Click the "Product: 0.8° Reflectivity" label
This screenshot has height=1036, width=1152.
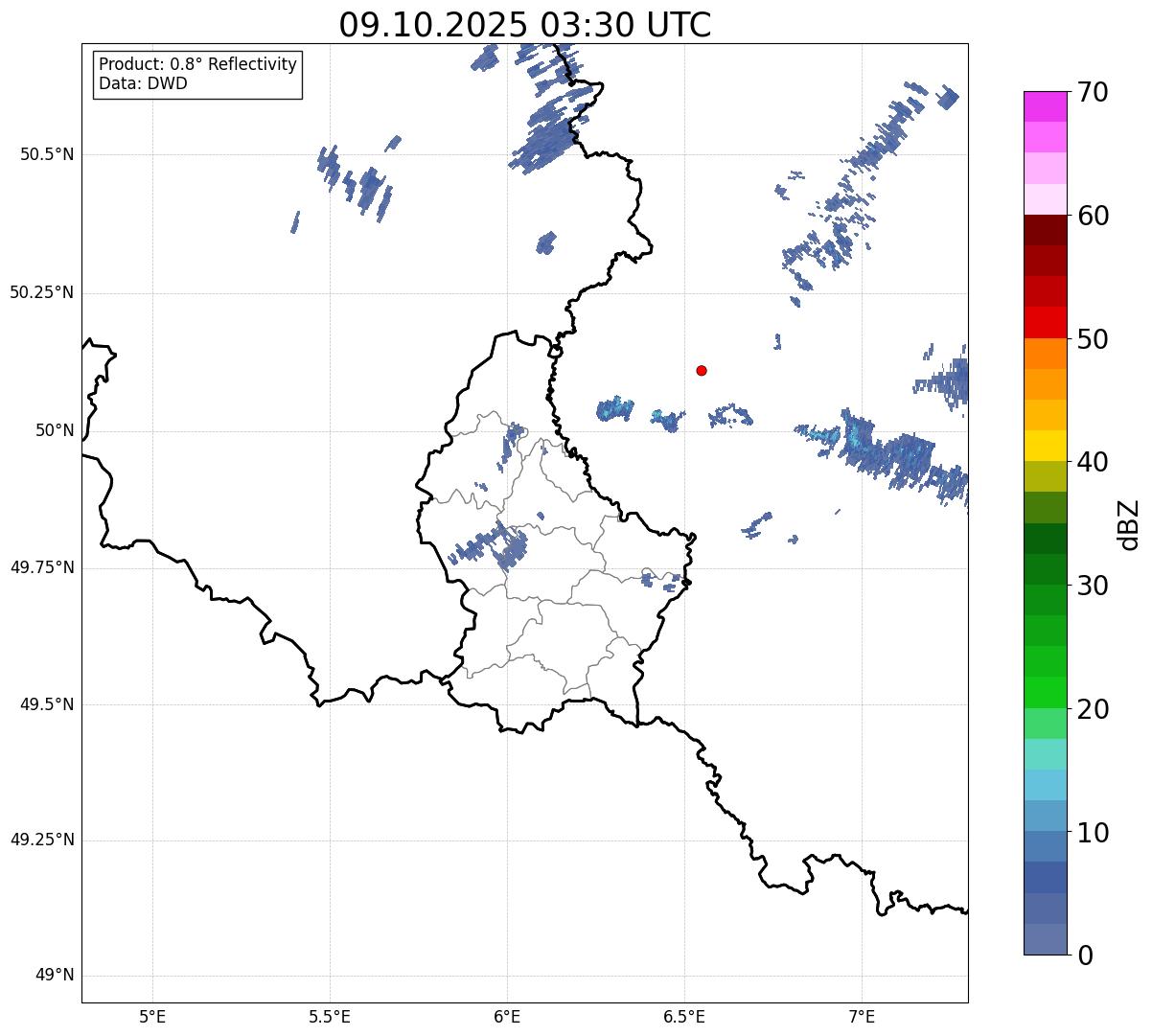(198, 64)
